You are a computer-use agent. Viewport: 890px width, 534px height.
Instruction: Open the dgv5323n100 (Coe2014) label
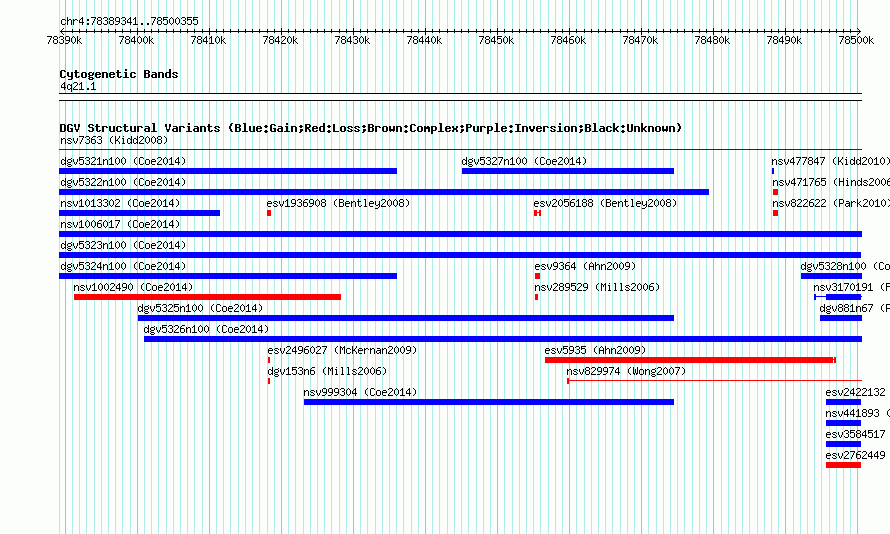[x=123, y=245]
